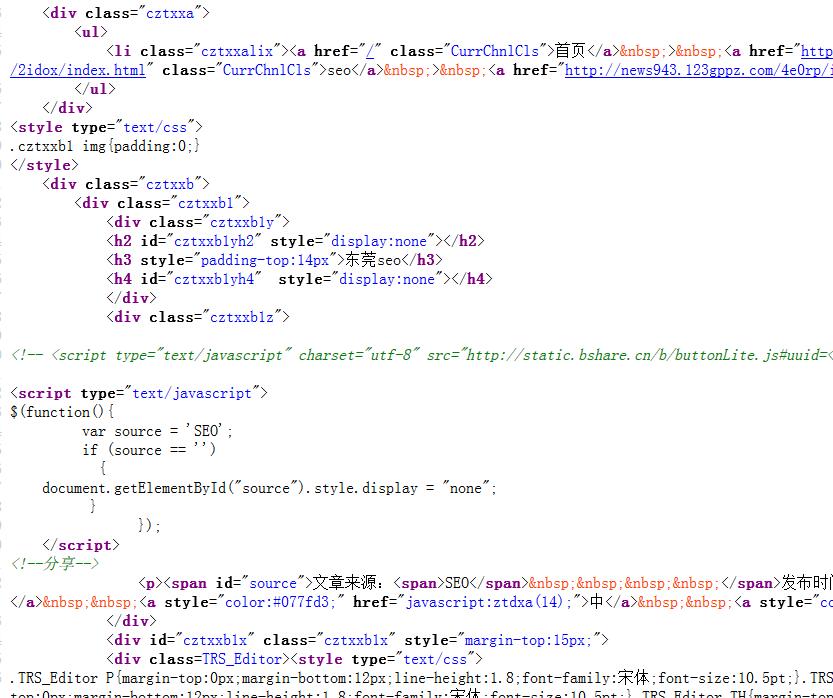The width and height of the screenshot is (833, 698).
Task: Click the "javascript:ztdxa(14);" href value
Action: (x=489, y=602)
